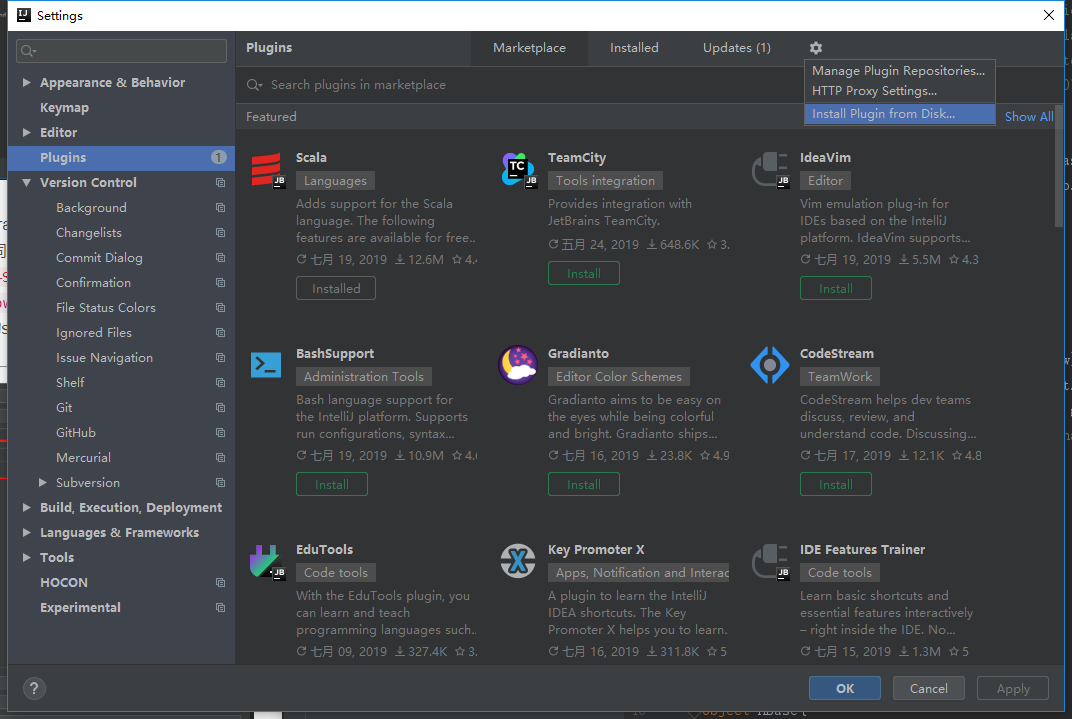
Task: Click the TeamCity plugin icon
Action: click(517, 168)
